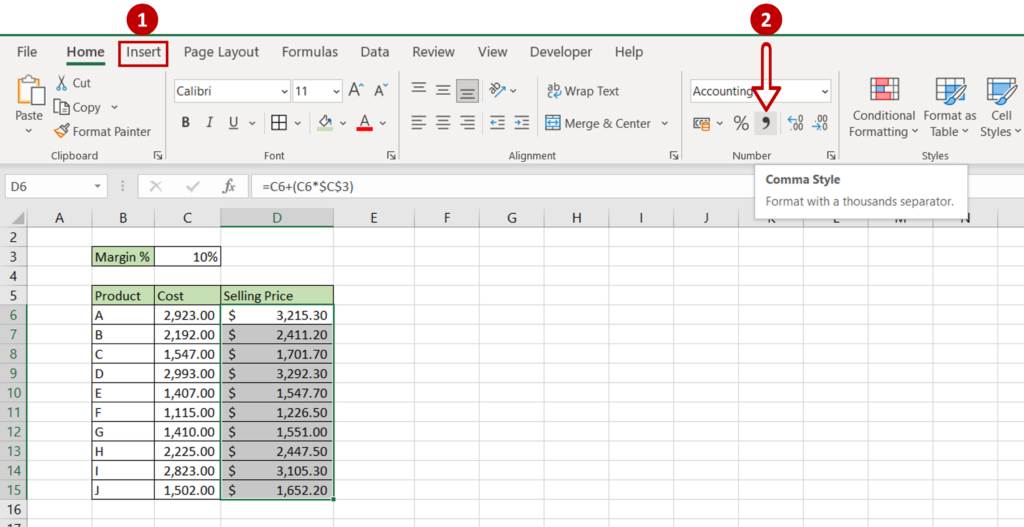Click the Insert Function fx icon
Viewport: 1024px width, 527px height.
tap(229, 186)
